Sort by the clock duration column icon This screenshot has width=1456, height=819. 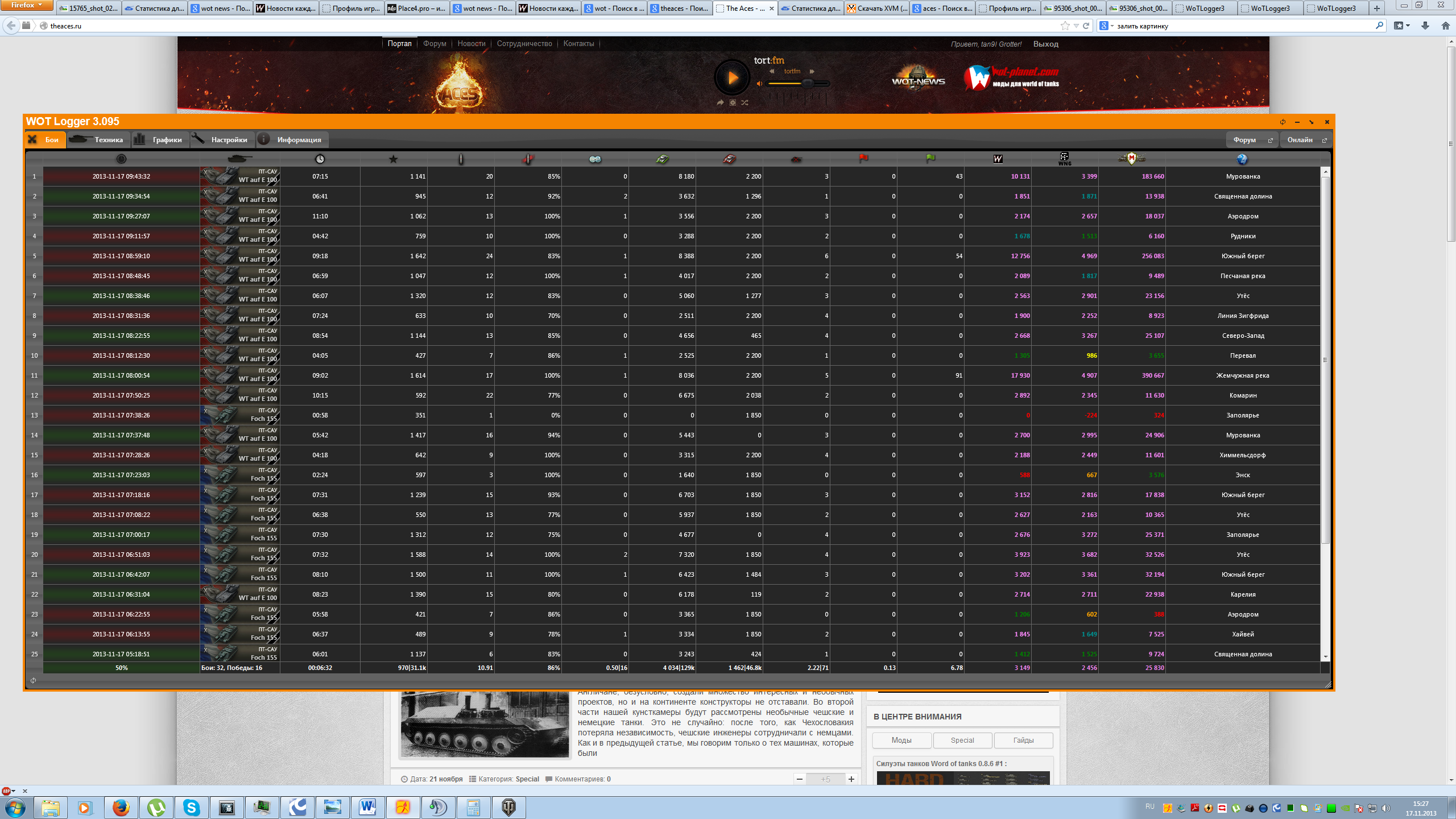[320, 159]
